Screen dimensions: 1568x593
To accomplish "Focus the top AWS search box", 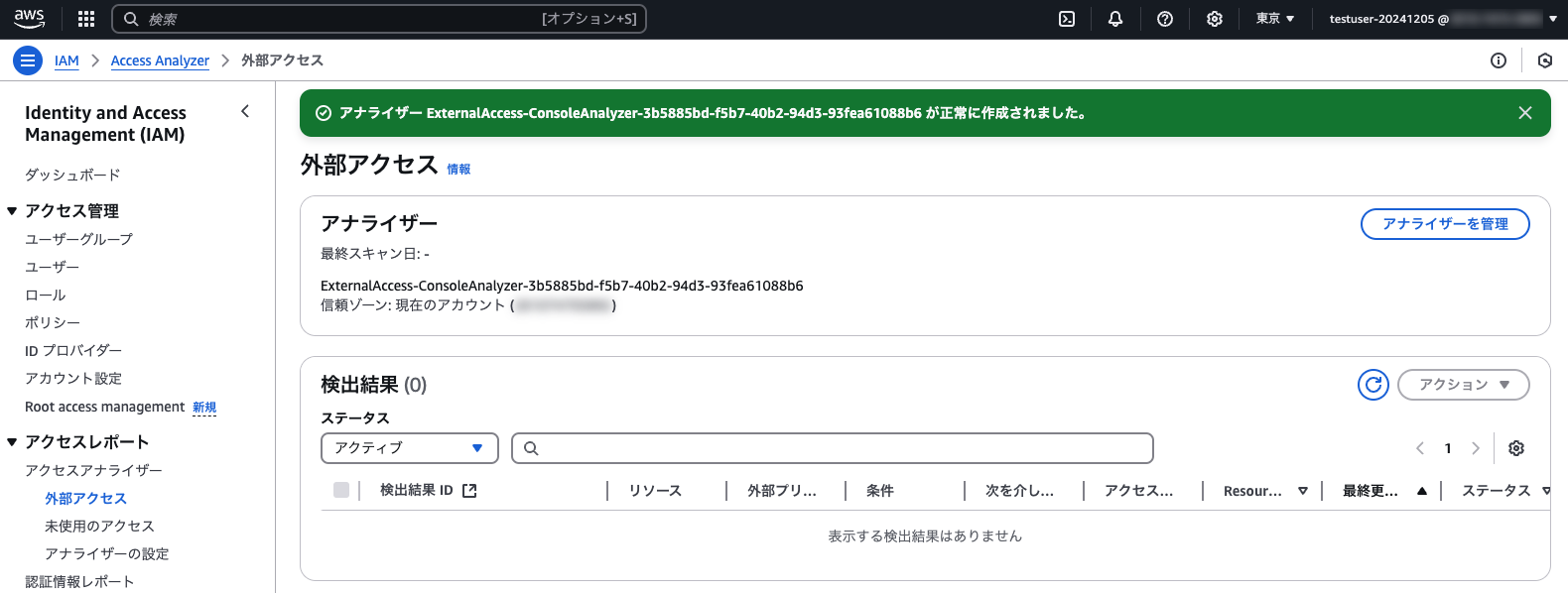I will click(x=379, y=19).
